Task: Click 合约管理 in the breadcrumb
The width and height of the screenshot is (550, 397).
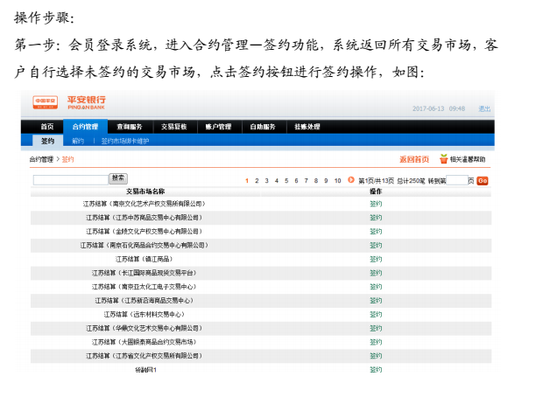Action: (x=41, y=160)
